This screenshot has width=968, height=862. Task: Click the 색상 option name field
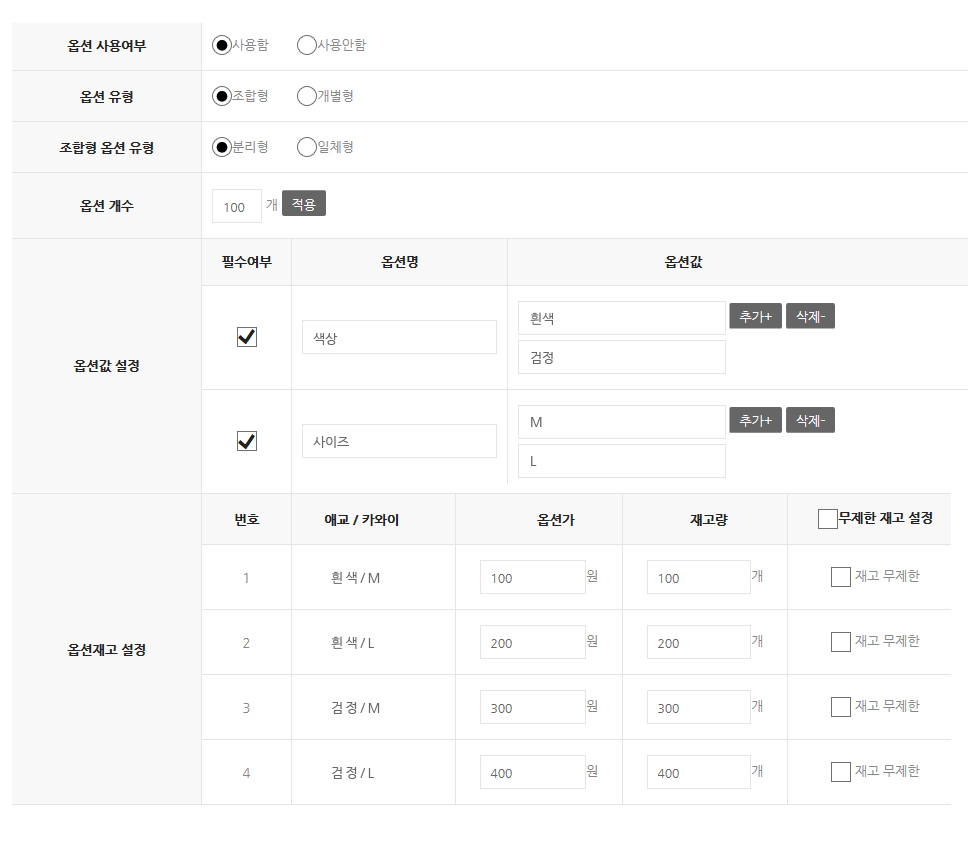[x=399, y=337]
